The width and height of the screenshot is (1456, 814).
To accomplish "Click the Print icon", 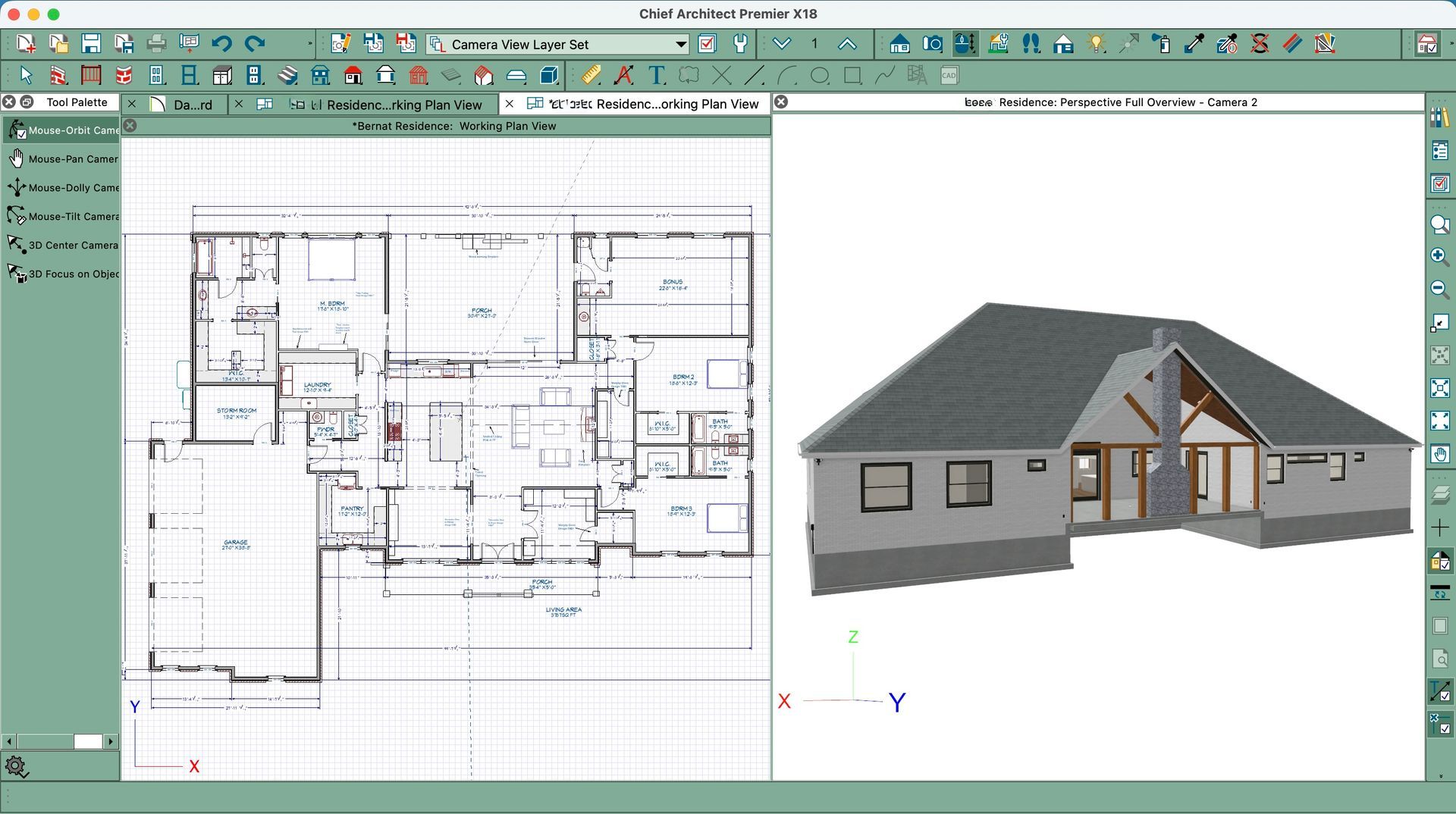I will click(x=156, y=44).
